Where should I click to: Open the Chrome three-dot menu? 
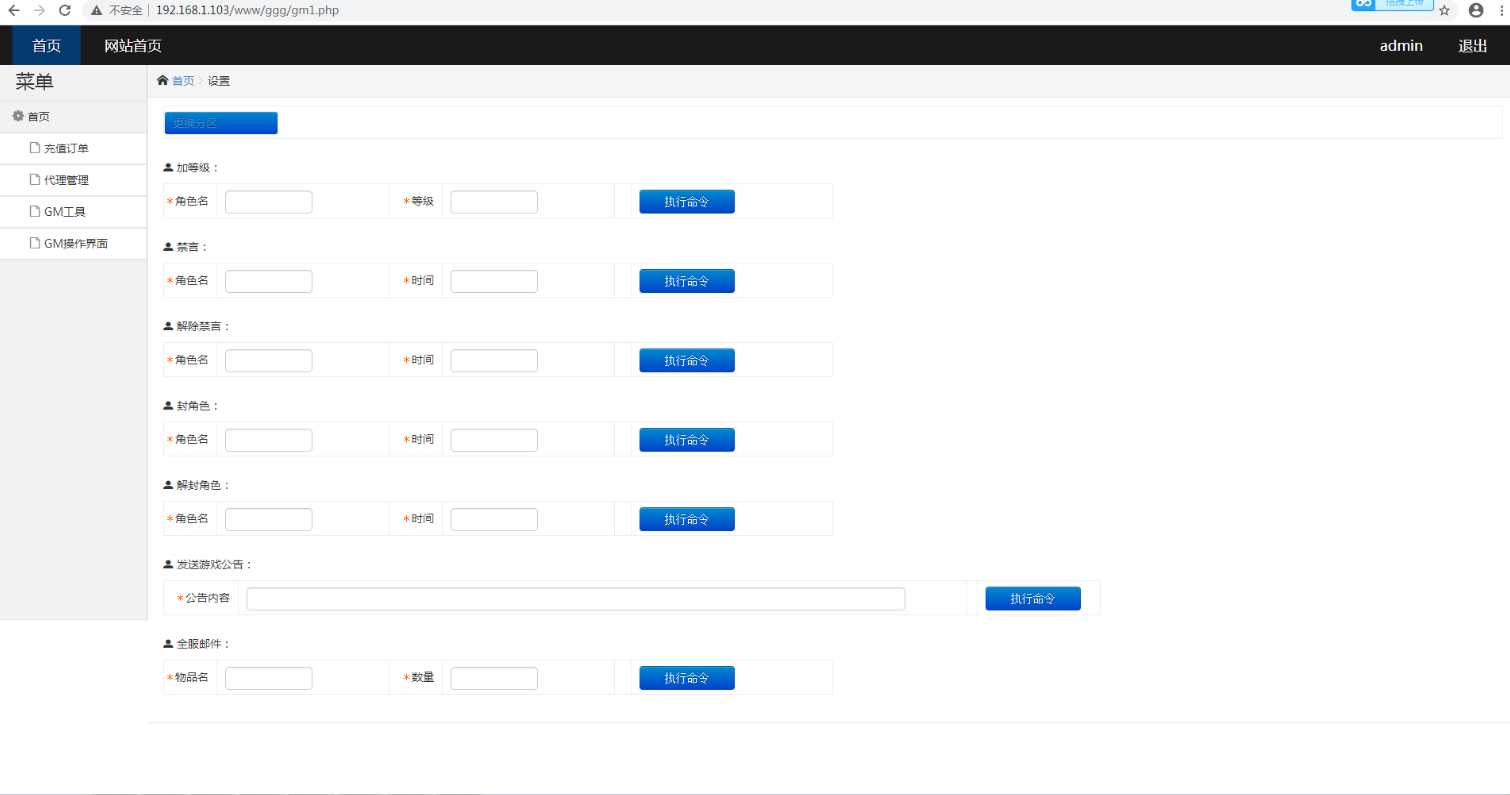pyautogui.click(x=1502, y=10)
